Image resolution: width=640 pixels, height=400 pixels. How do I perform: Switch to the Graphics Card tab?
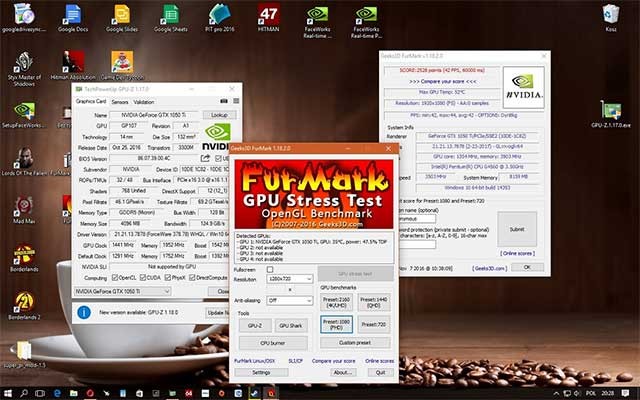(x=91, y=101)
